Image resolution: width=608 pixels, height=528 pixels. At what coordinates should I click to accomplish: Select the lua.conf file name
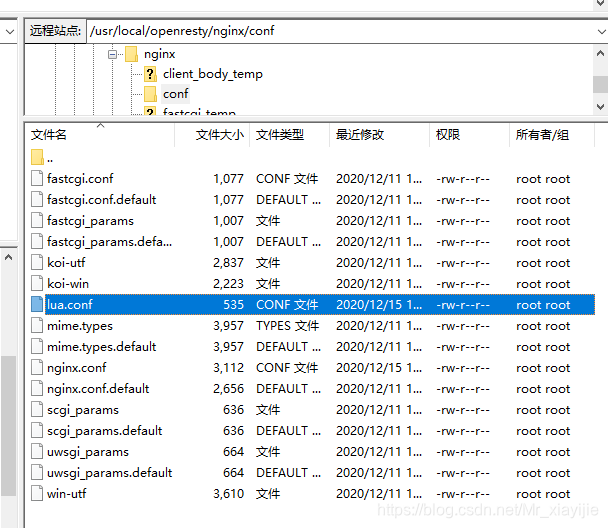(70, 305)
